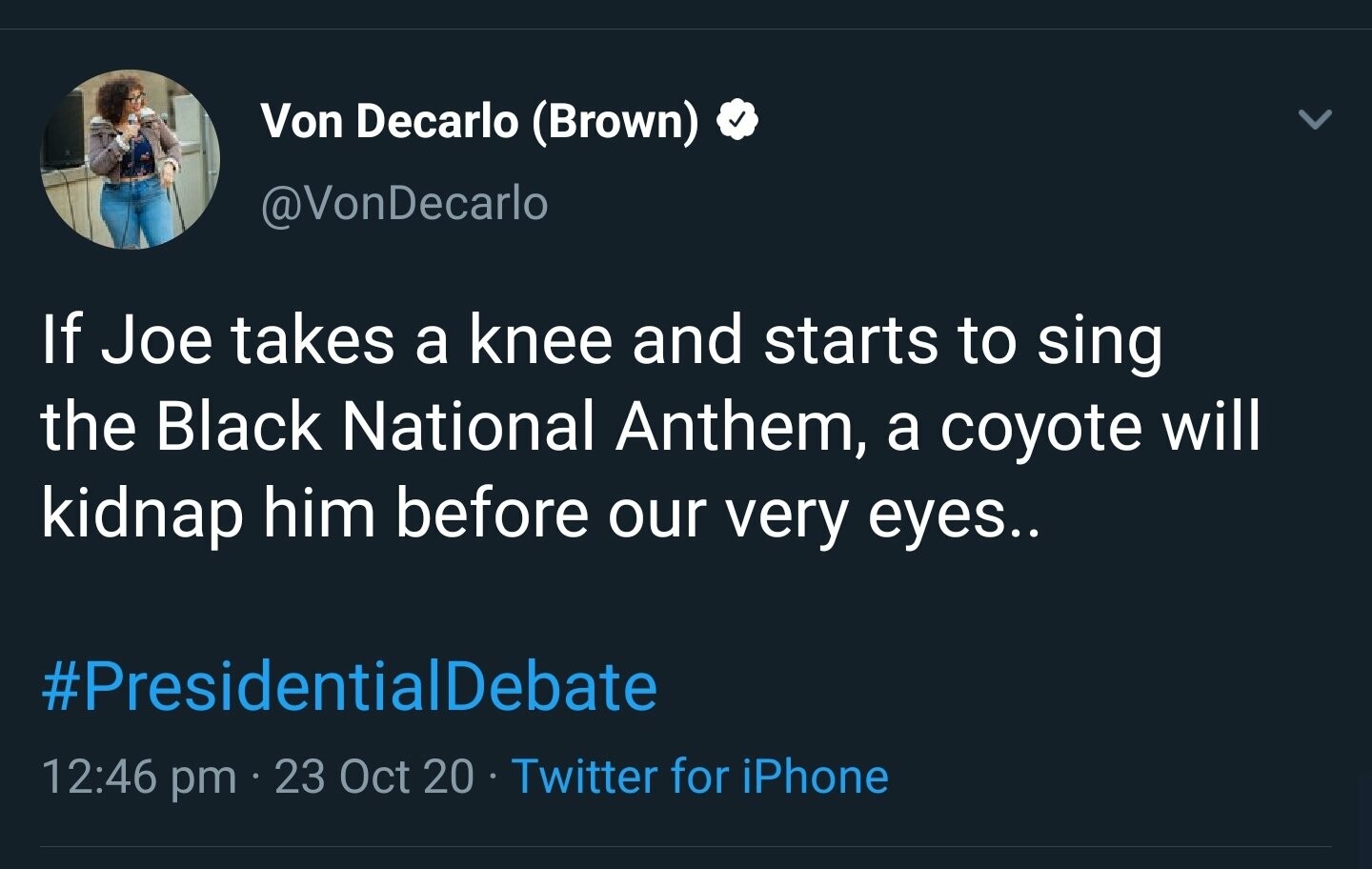Open Von Decarlo's profile picture

coord(131,159)
